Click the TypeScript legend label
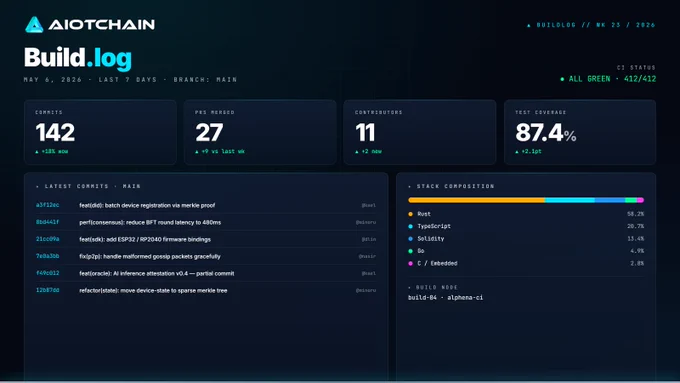The image size is (680, 383). coord(434,226)
